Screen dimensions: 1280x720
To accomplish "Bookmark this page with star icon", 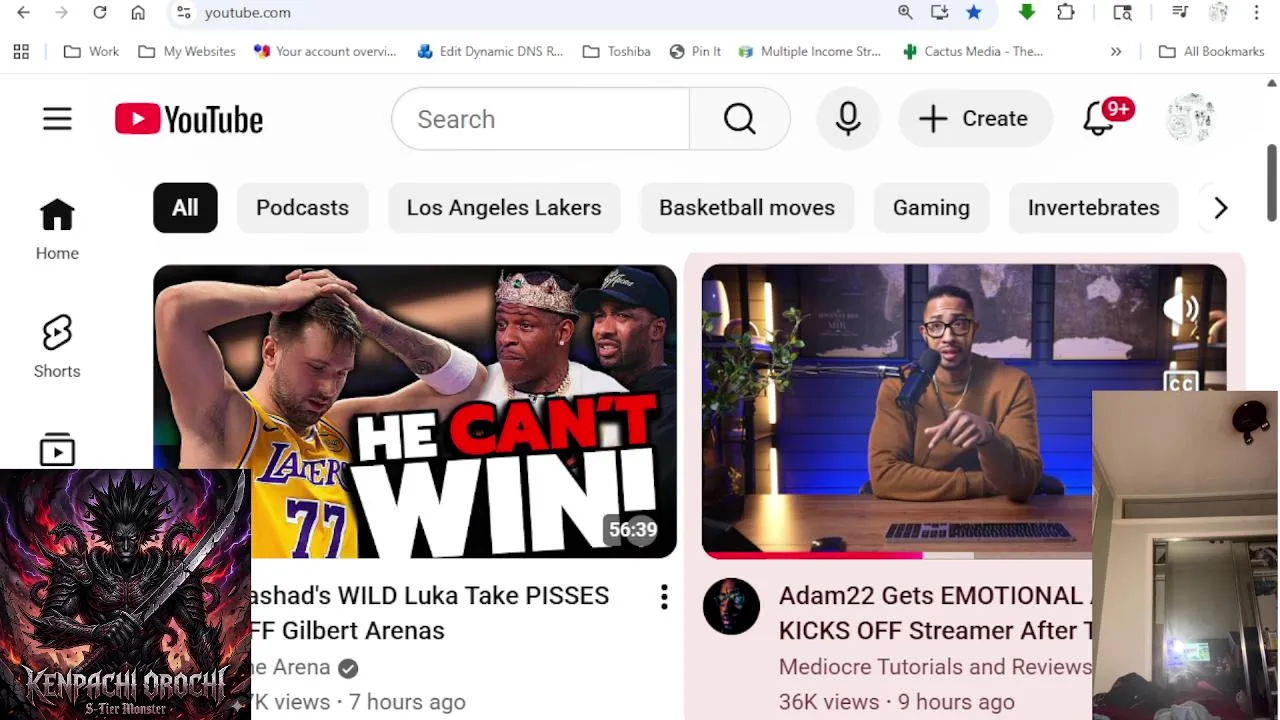I will (x=974, y=12).
